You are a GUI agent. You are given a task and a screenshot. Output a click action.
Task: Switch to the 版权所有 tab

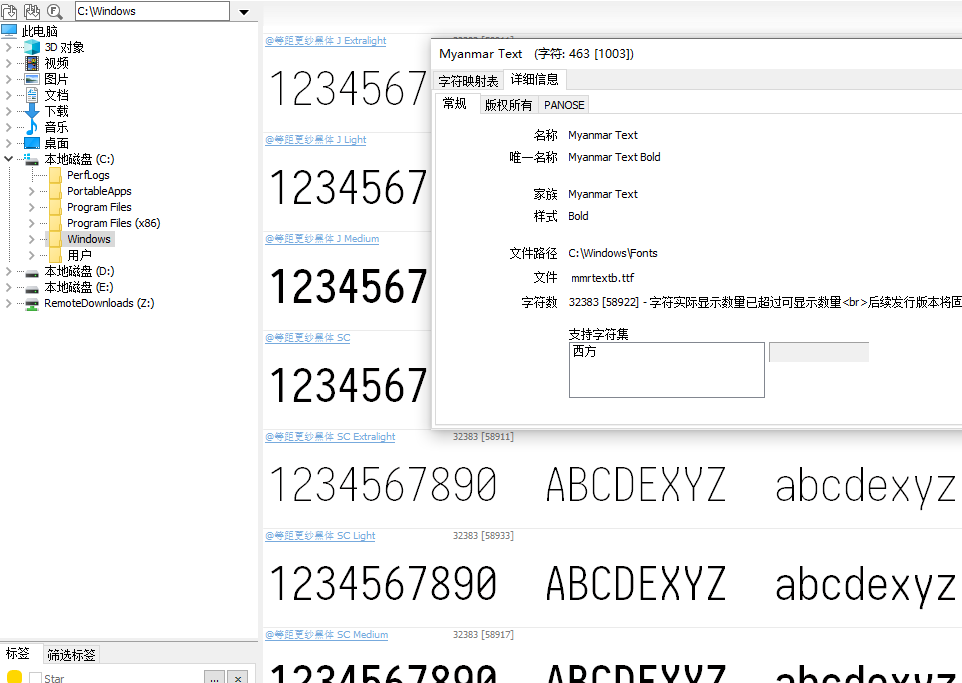click(508, 105)
